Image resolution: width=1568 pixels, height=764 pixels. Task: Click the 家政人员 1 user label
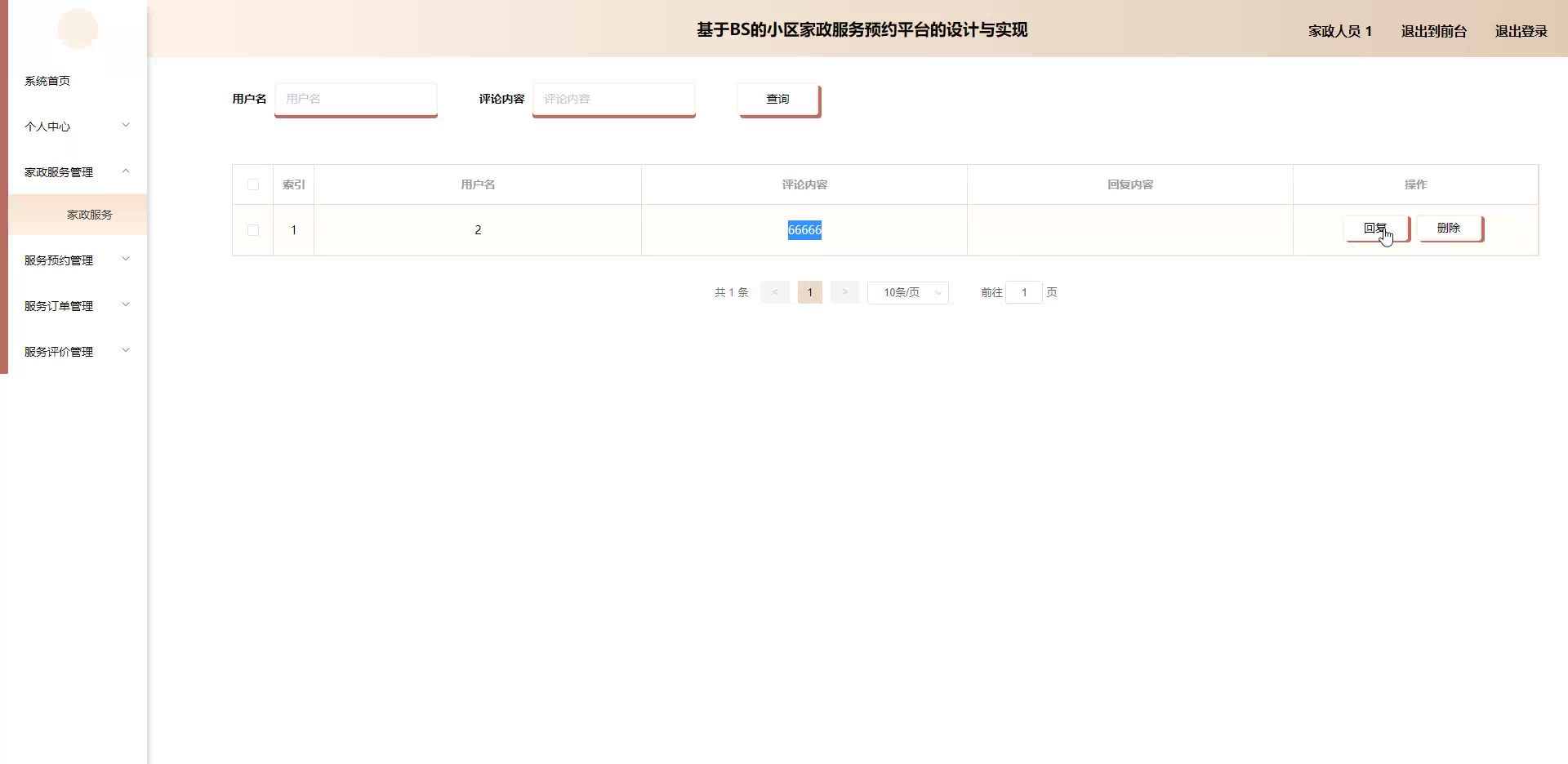tap(1340, 31)
